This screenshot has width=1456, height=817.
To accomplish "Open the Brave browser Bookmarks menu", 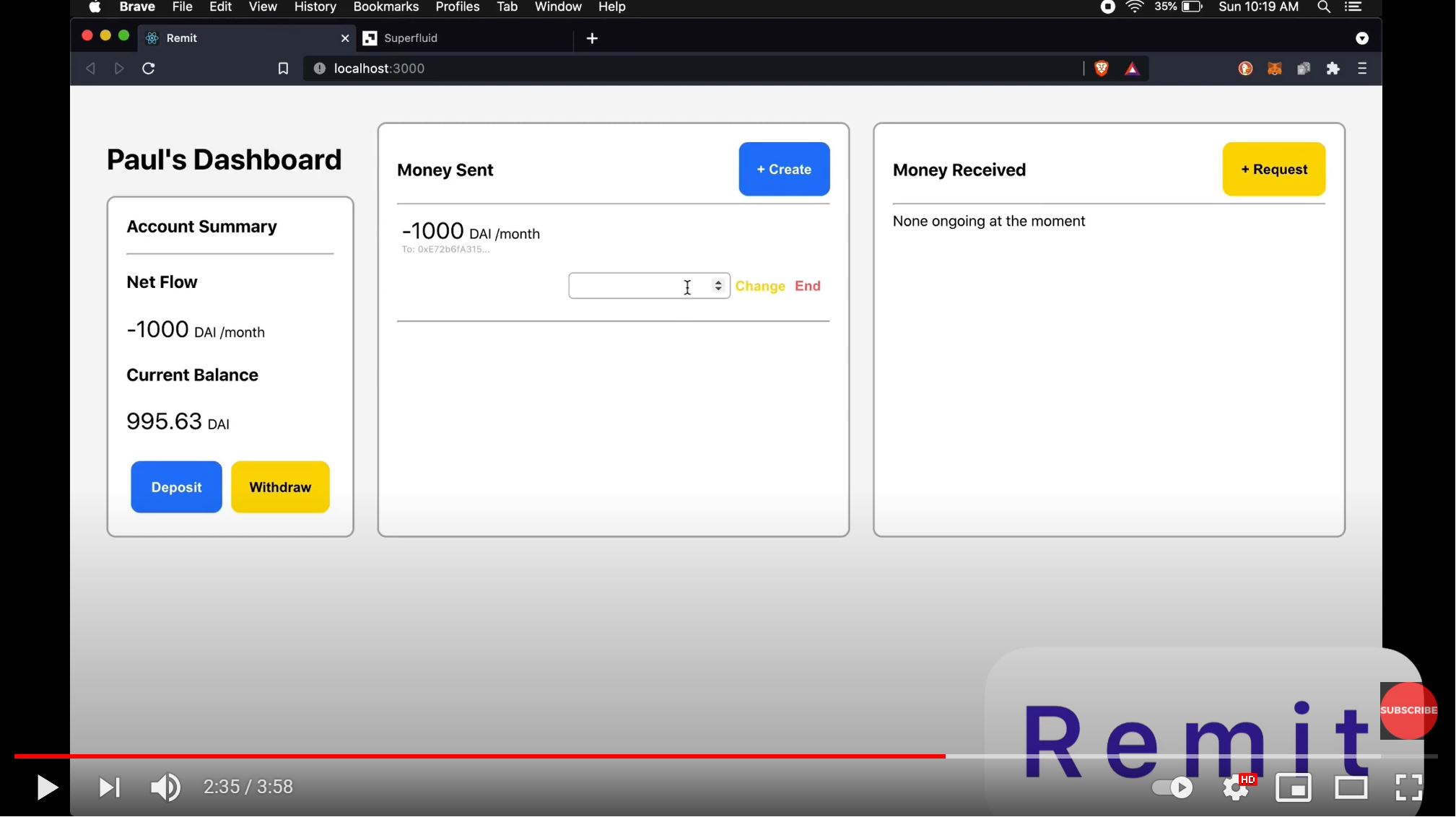I will [x=386, y=8].
